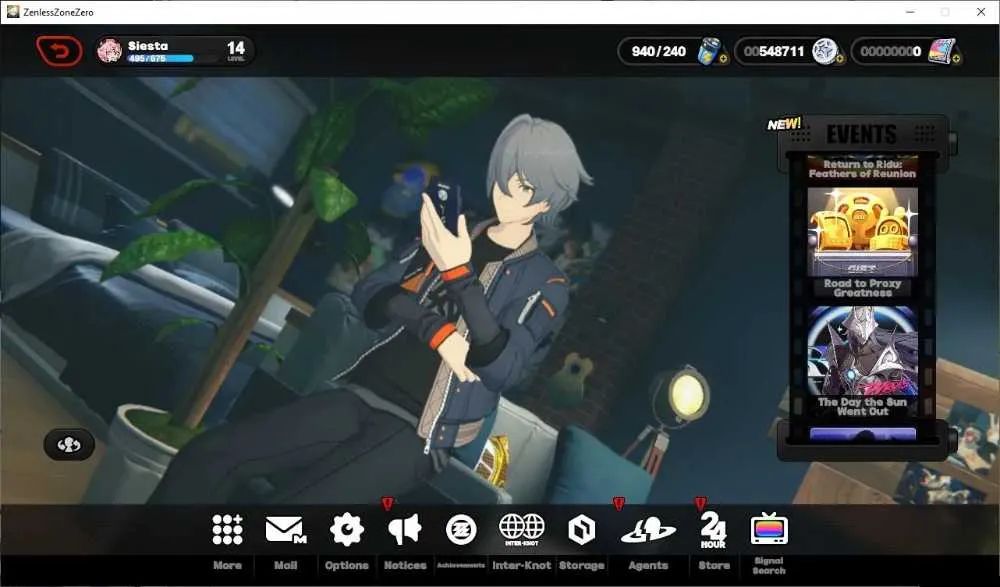Click the 940/240 battery charge counter
Image resolution: width=1000 pixels, height=587 pixels.
pos(659,51)
